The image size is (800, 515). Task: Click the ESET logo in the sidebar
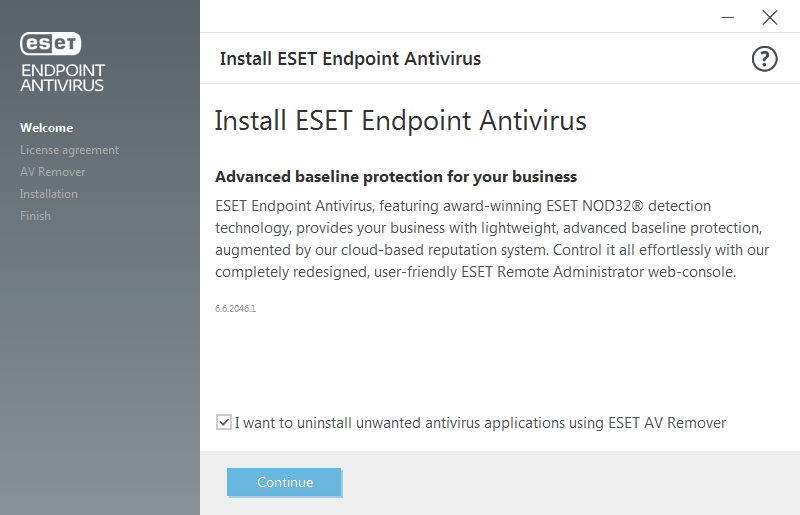[51, 43]
